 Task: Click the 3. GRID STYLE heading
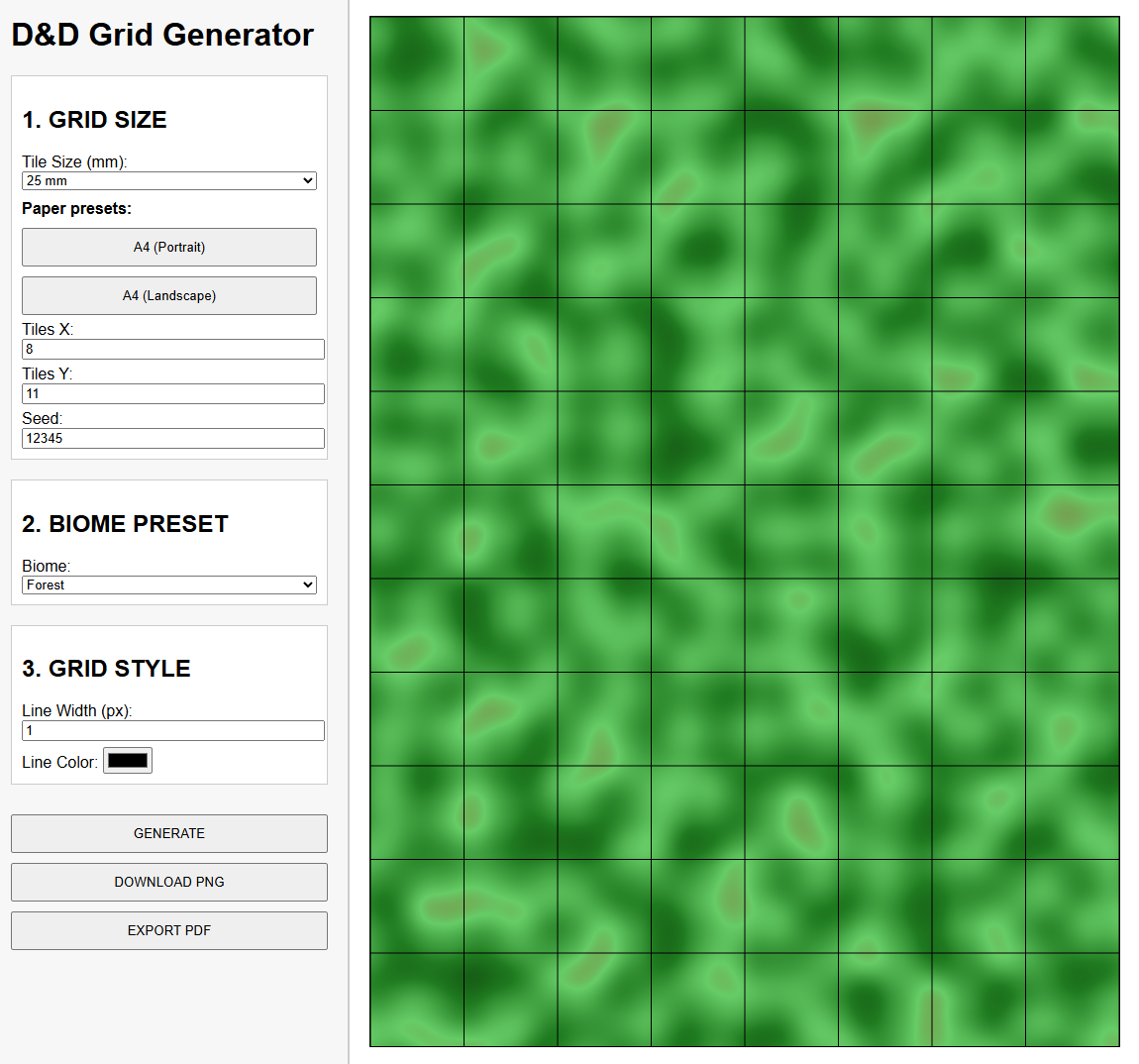106,669
